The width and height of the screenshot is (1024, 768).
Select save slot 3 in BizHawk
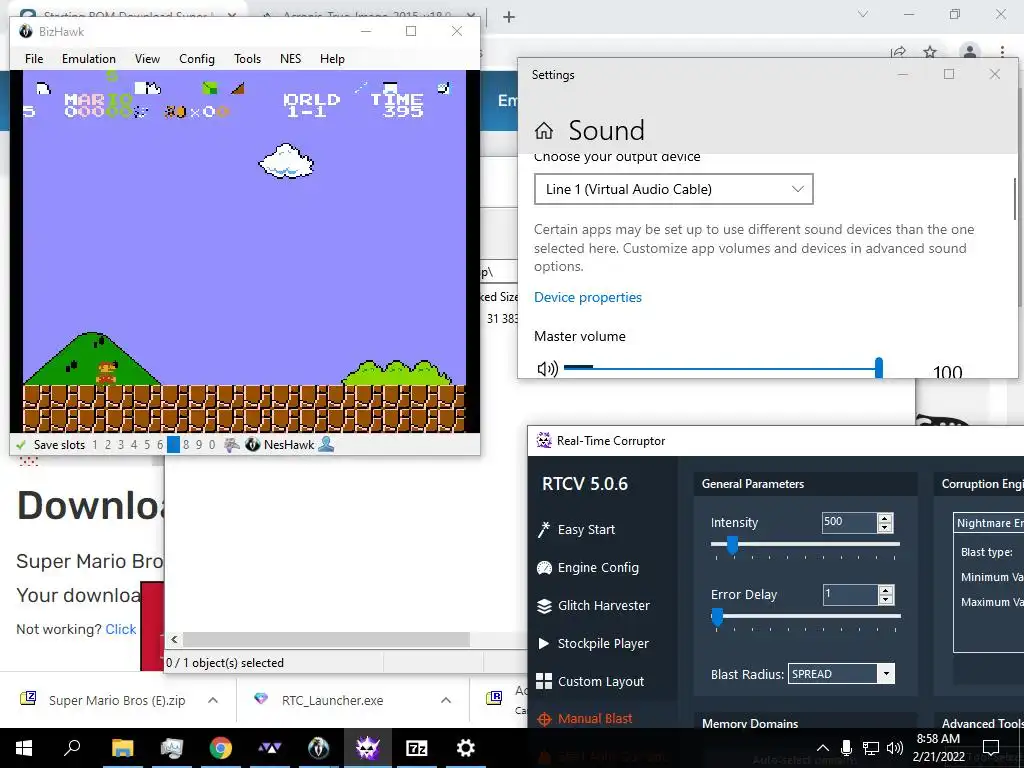(121, 445)
